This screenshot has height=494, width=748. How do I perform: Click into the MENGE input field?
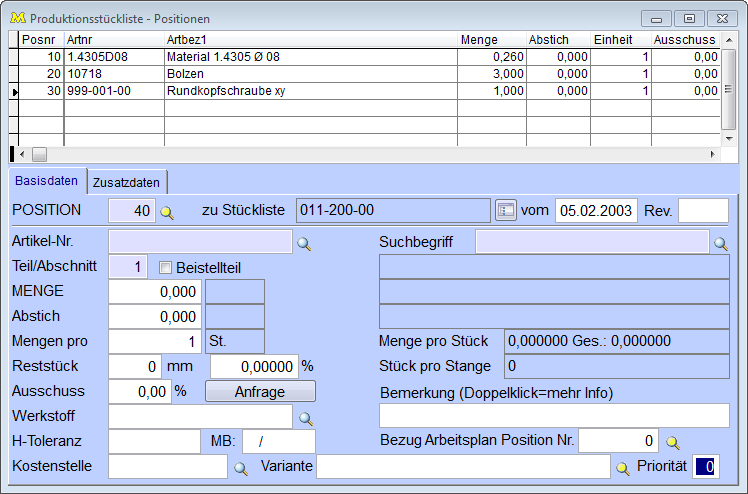click(x=155, y=291)
